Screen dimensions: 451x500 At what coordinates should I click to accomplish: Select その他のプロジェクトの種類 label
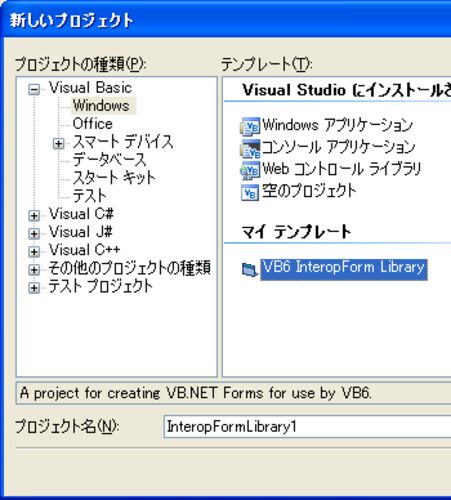[130, 268]
